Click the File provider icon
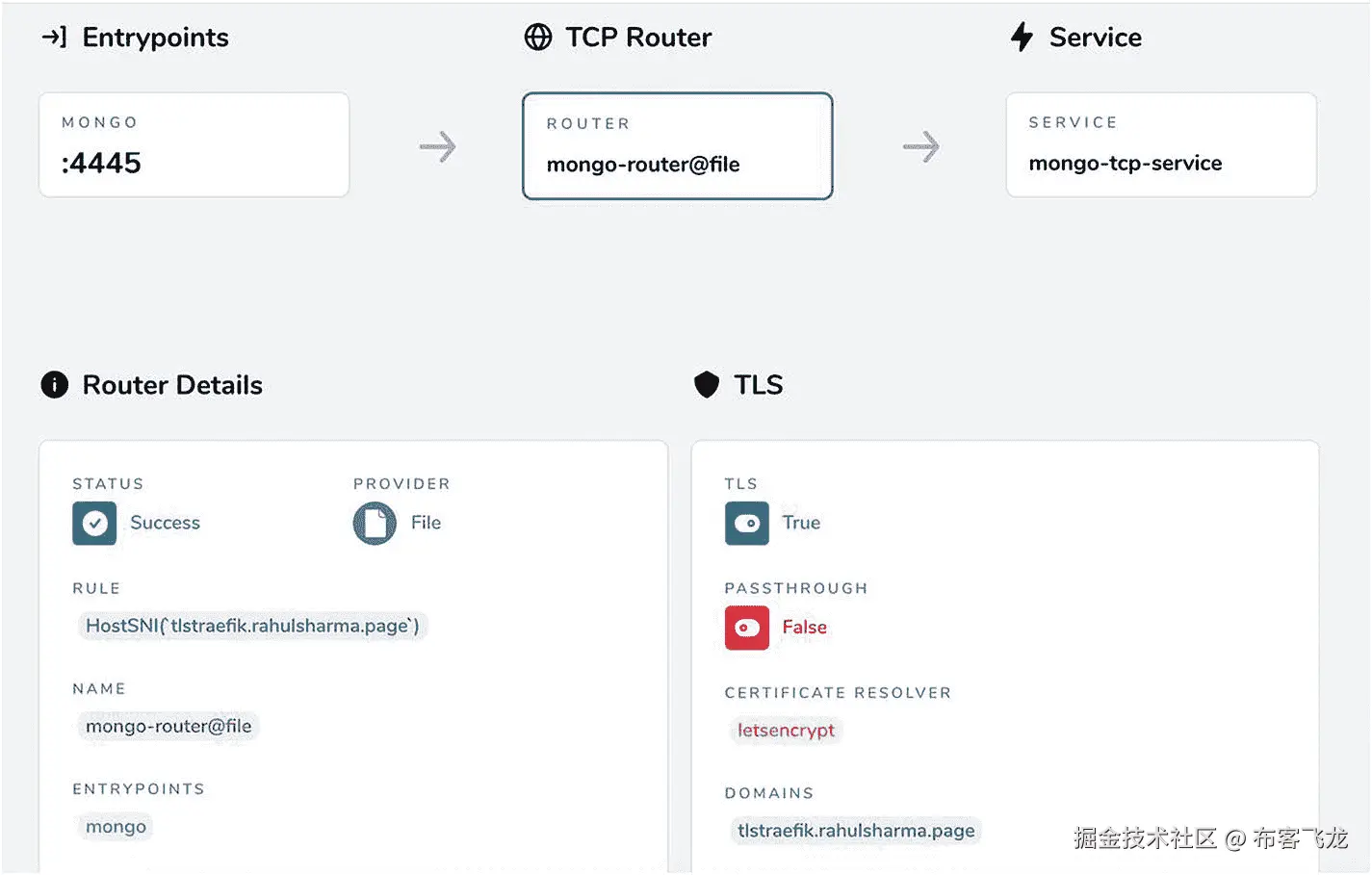1372x875 pixels. (375, 524)
